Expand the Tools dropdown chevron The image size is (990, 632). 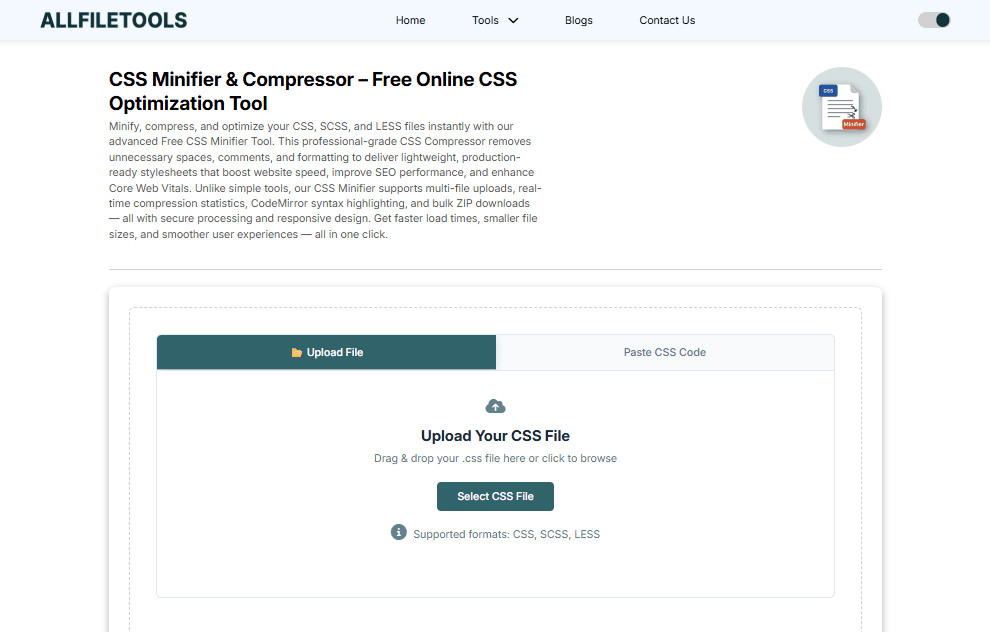click(514, 20)
